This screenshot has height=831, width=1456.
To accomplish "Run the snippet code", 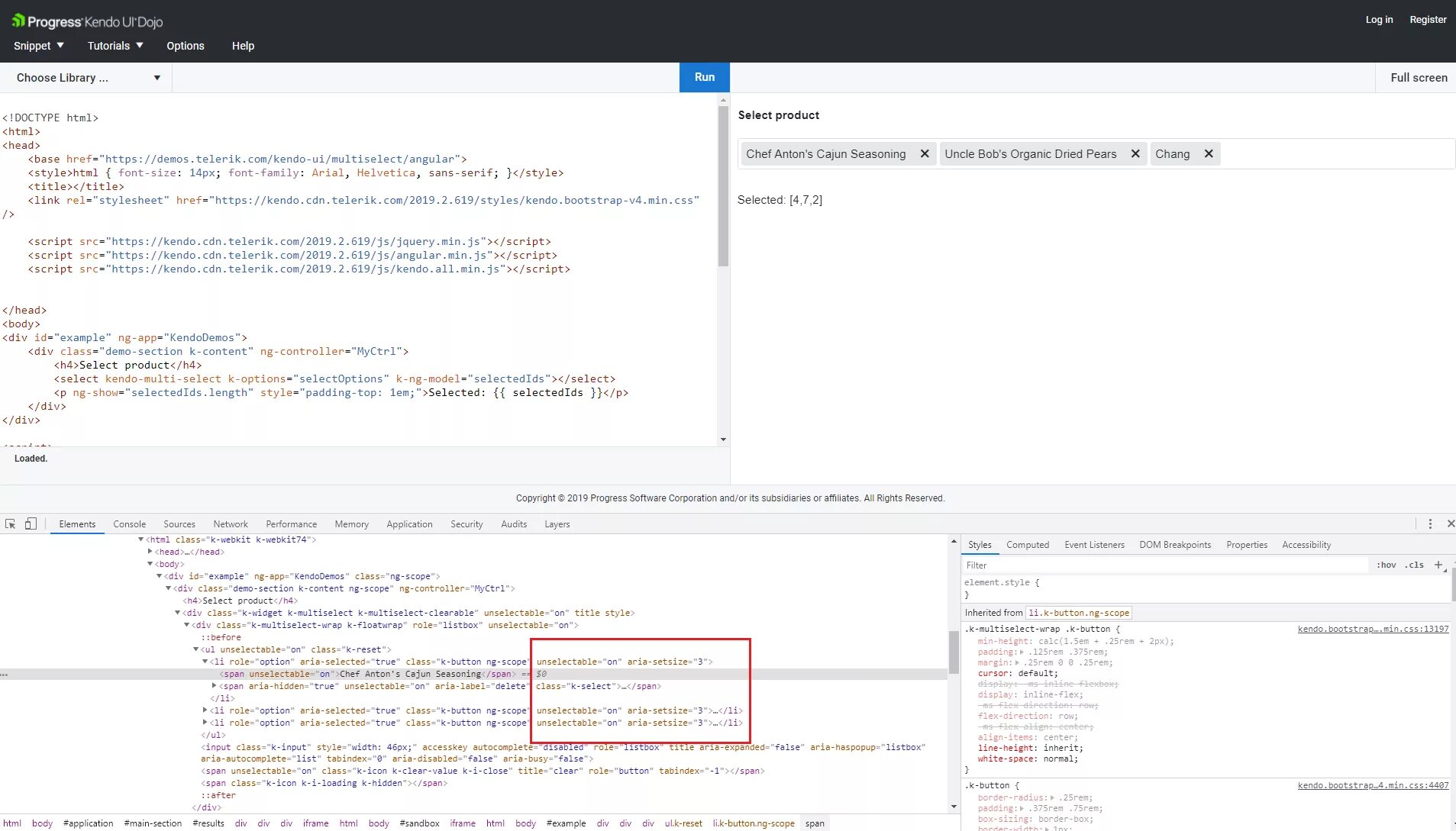I will (x=705, y=77).
